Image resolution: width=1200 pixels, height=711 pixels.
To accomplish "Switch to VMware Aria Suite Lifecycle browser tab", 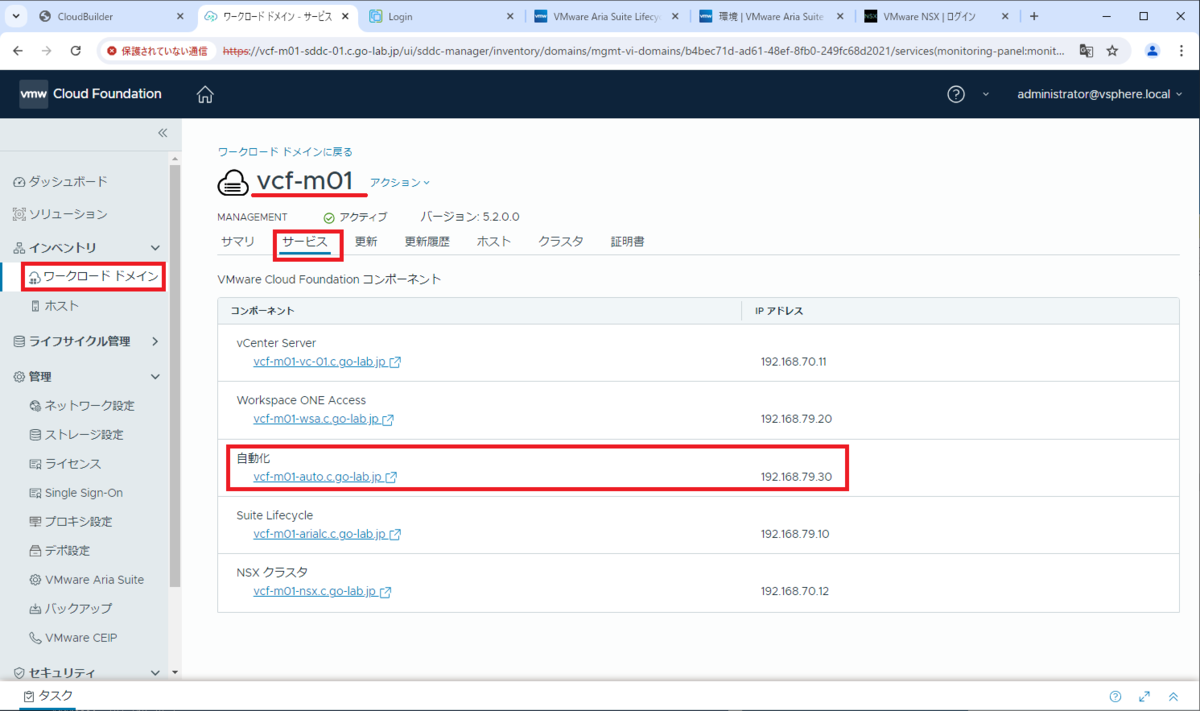I will click(x=608, y=16).
